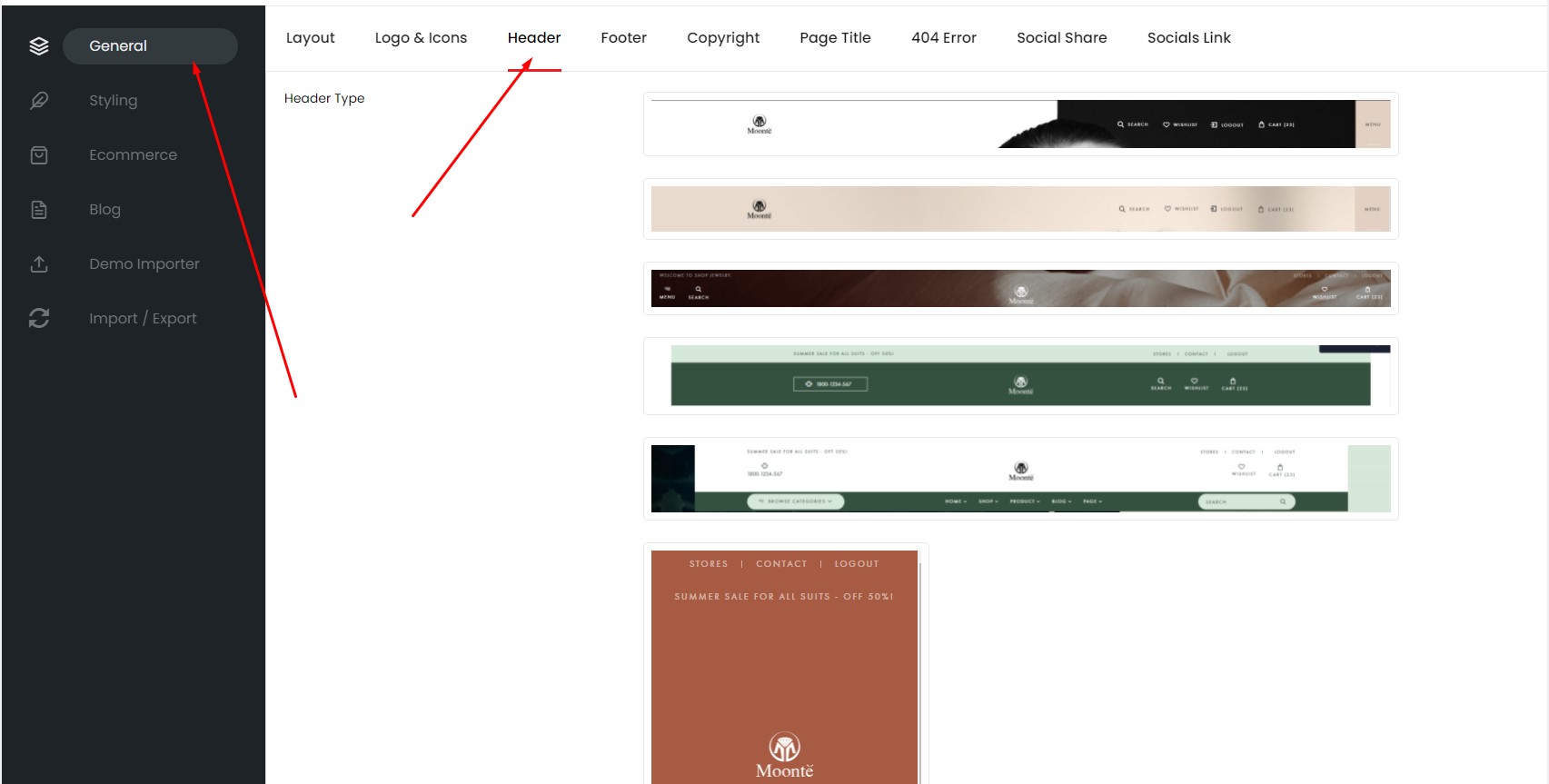Open the Layout tab

(x=311, y=38)
